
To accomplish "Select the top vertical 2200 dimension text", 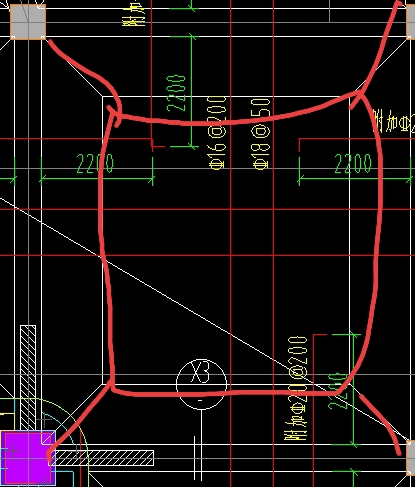I will 176,93.
